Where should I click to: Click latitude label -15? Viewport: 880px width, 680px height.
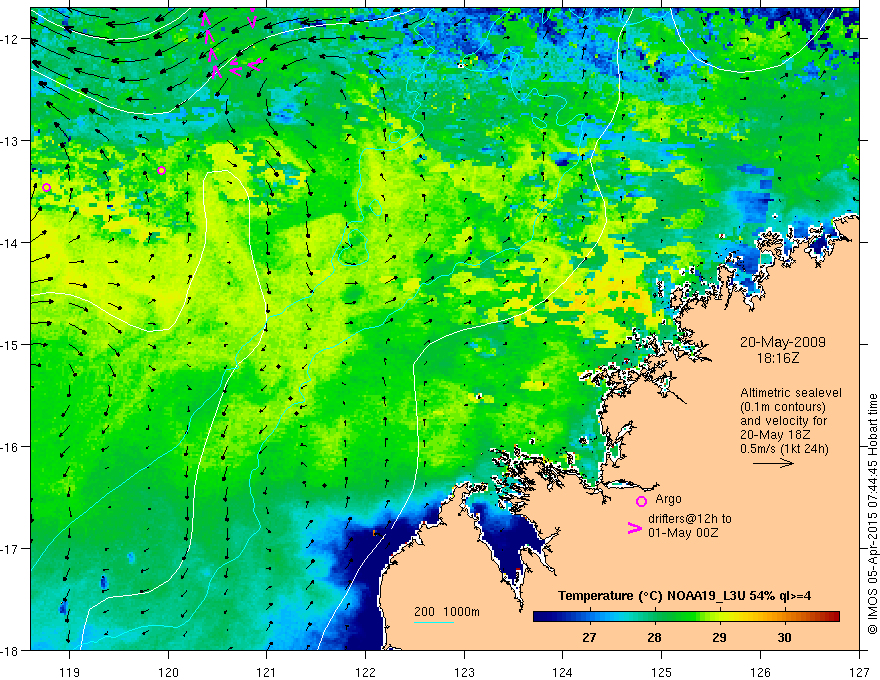pos(11,344)
